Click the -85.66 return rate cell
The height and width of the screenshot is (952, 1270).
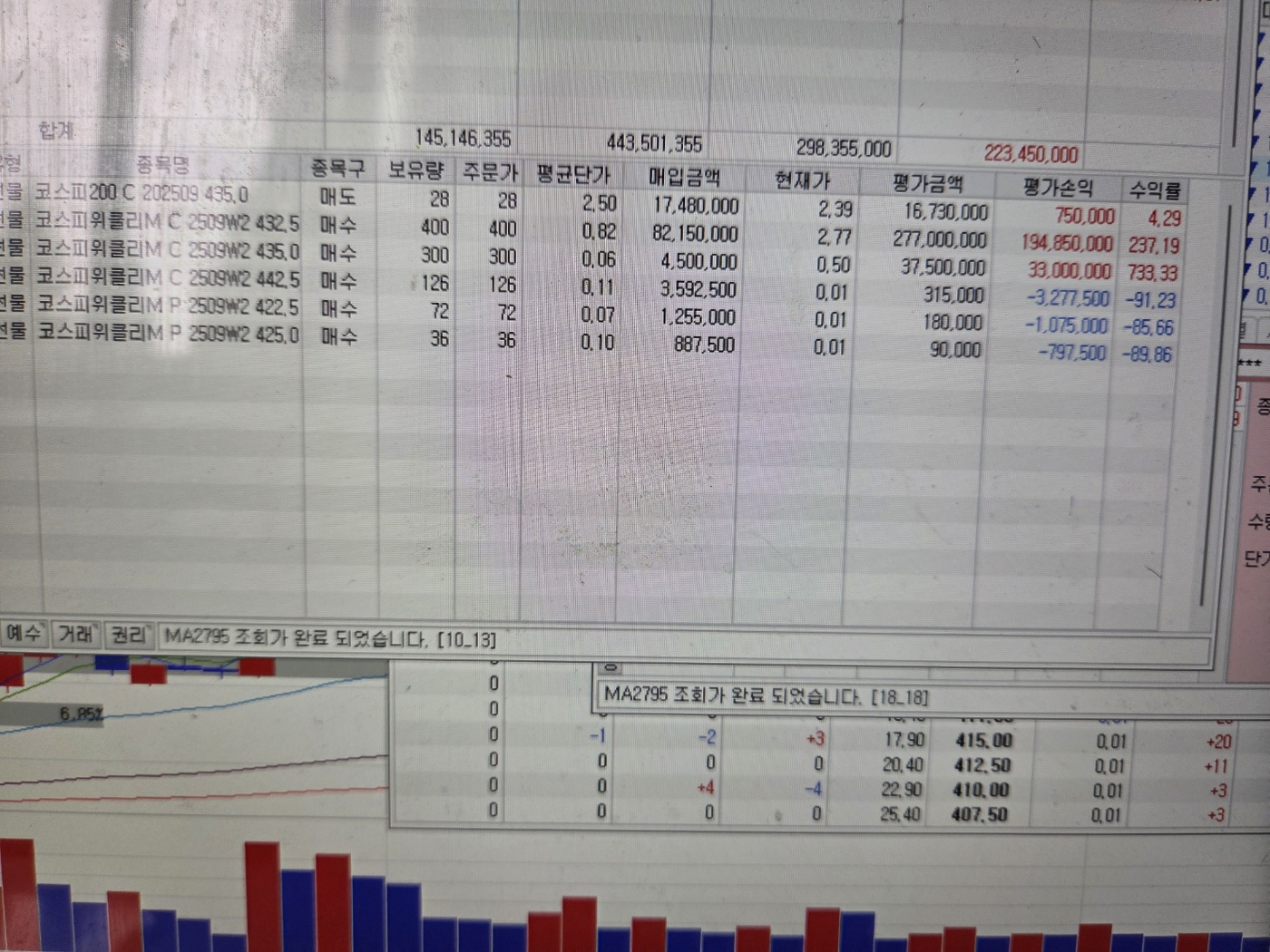pyautogui.click(x=1148, y=327)
